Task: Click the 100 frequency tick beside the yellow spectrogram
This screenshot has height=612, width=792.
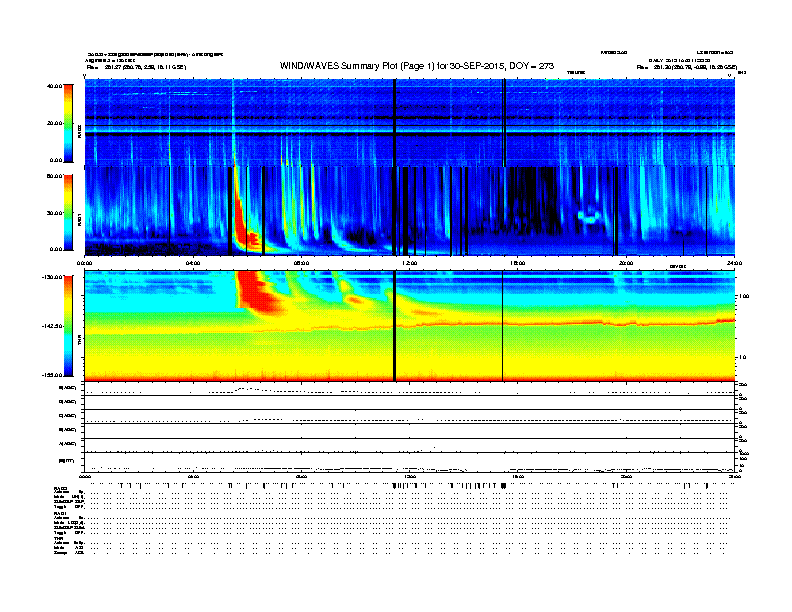Action: (744, 296)
